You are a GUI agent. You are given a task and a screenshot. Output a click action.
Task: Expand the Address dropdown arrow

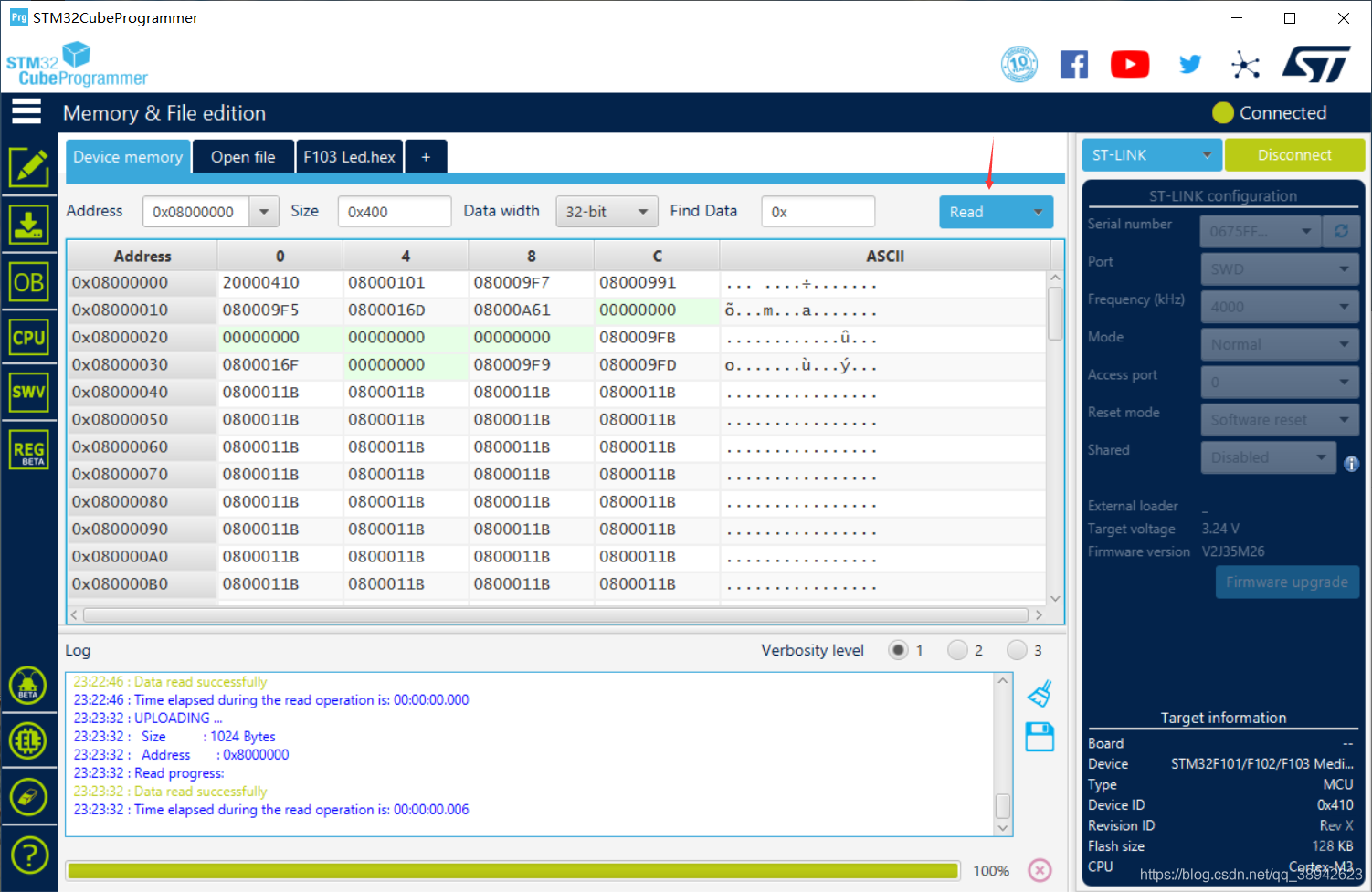click(264, 212)
